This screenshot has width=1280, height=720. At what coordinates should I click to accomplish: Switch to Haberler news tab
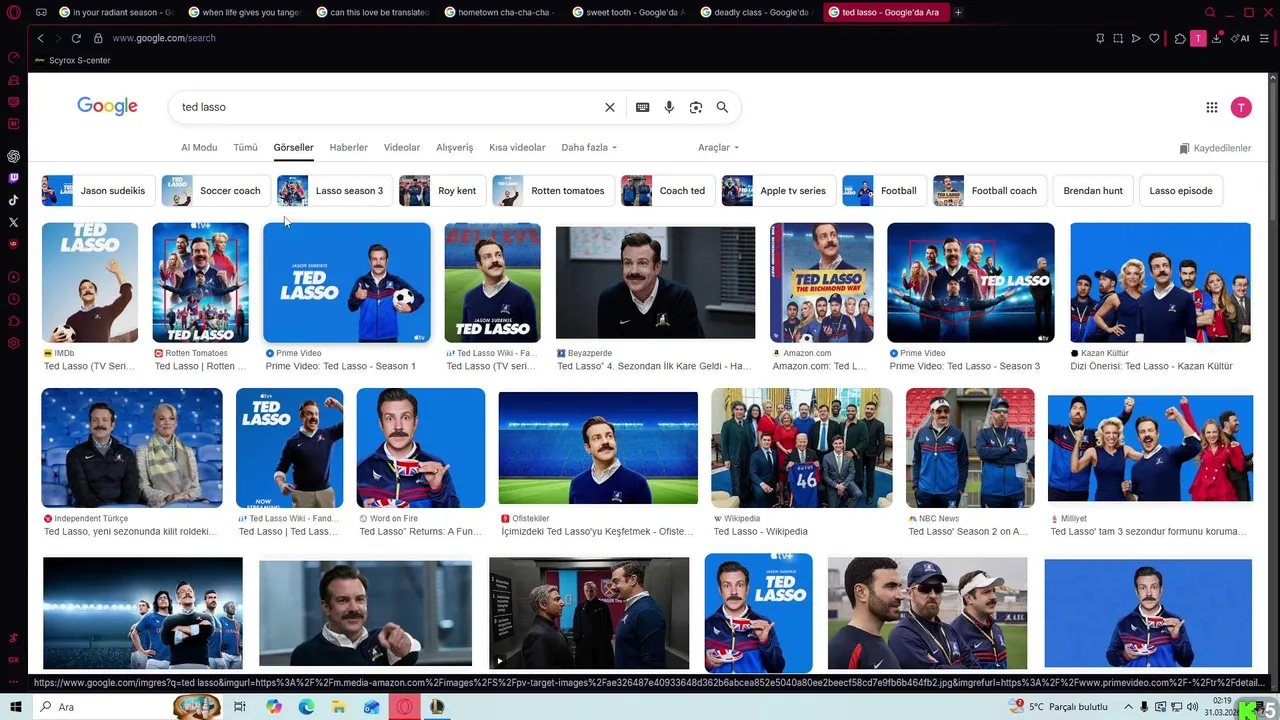(x=349, y=147)
